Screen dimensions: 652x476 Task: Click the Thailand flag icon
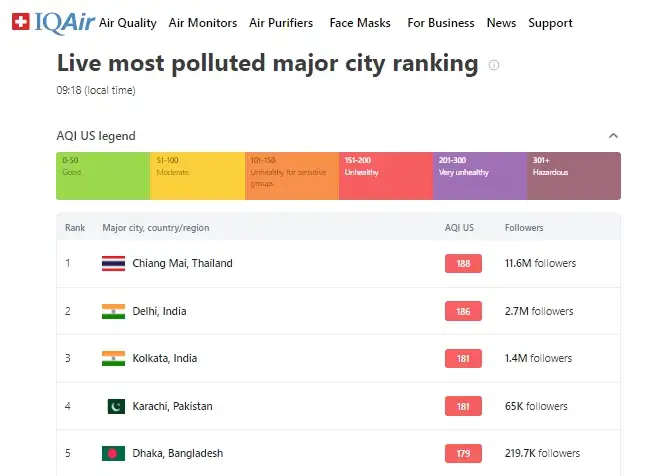pos(113,264)
